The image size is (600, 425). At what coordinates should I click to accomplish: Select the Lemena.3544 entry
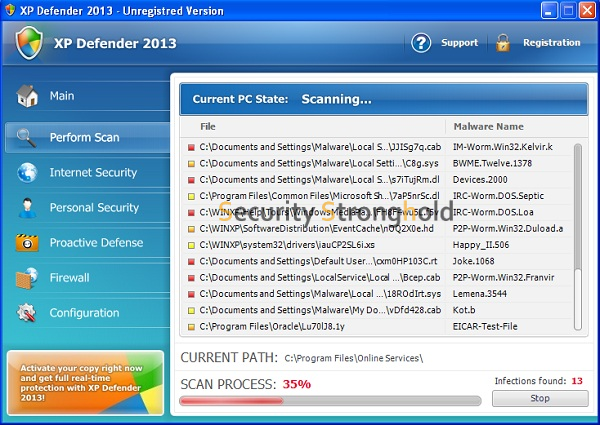[x=479, y=294]
